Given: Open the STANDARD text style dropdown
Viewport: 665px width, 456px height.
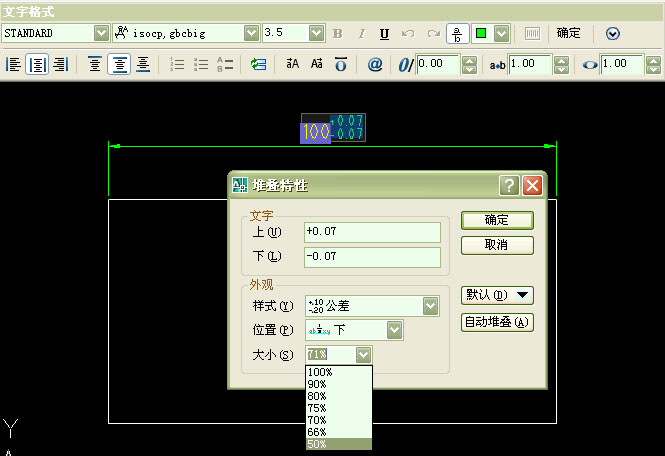Looking at the screenshot, I should click(x=101, y=33).
